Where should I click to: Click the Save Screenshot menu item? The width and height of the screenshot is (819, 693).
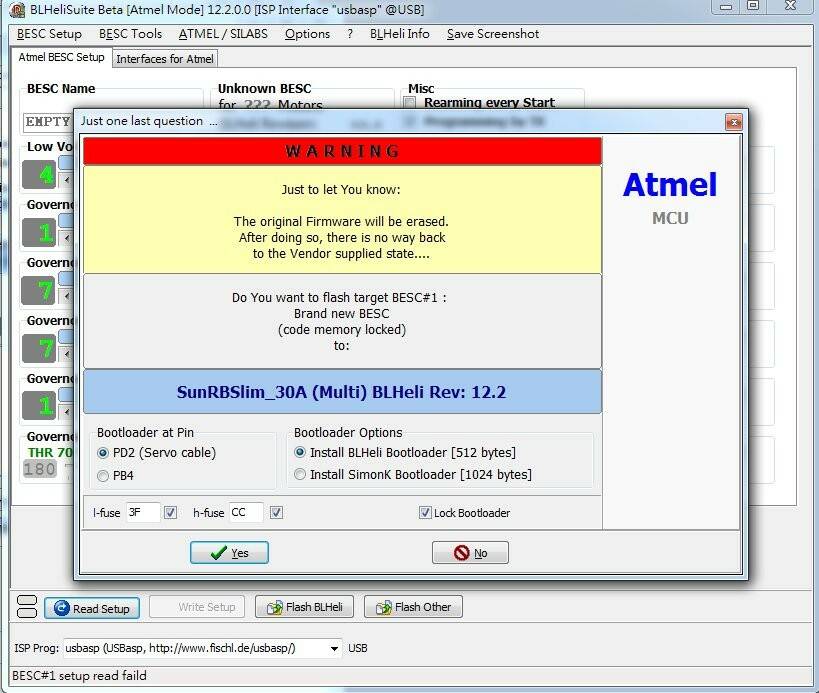pyautogui.click(x=493, y=34)
